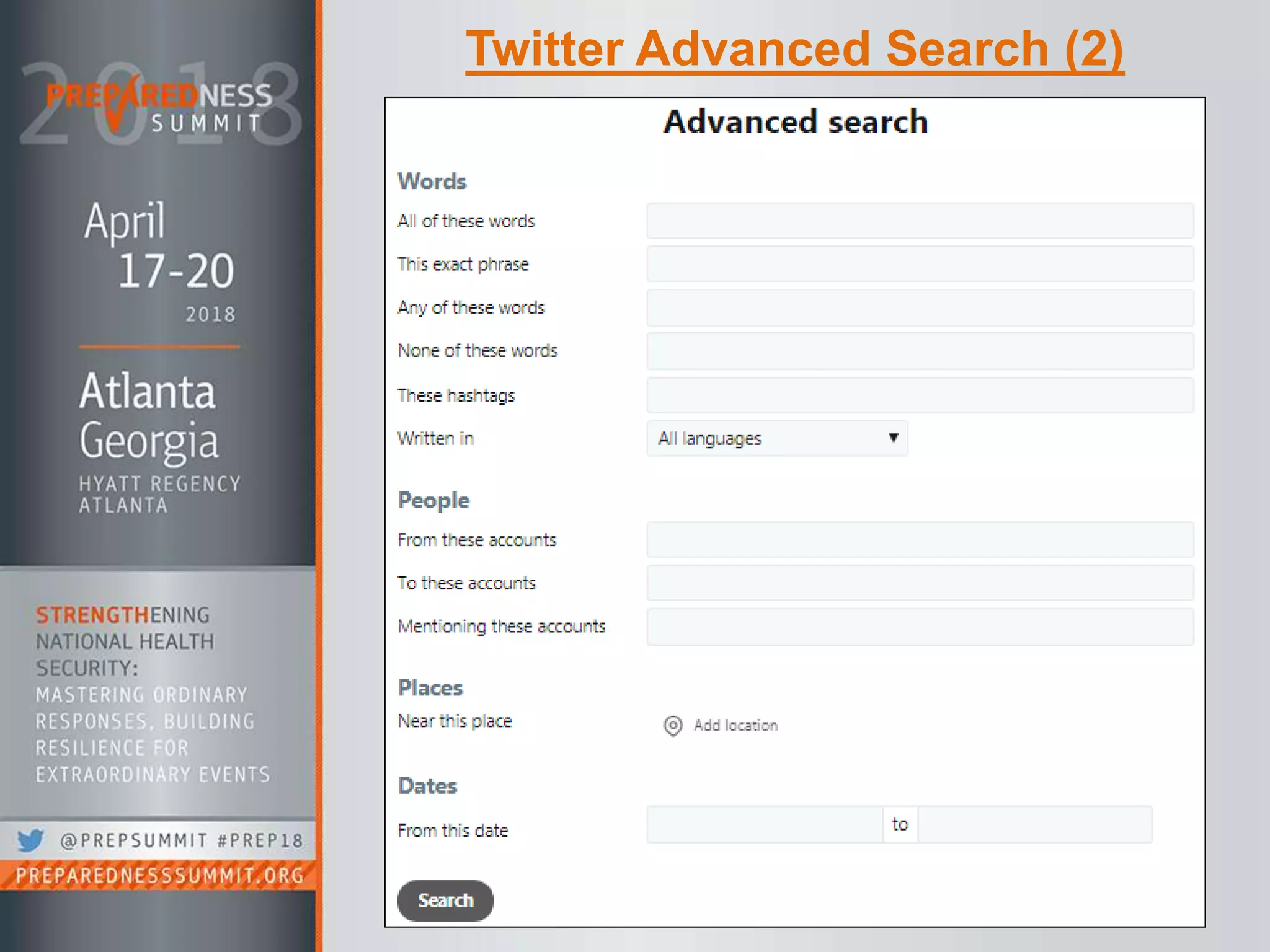Click the 'April 17-20' date text

[x=159, y=246]
